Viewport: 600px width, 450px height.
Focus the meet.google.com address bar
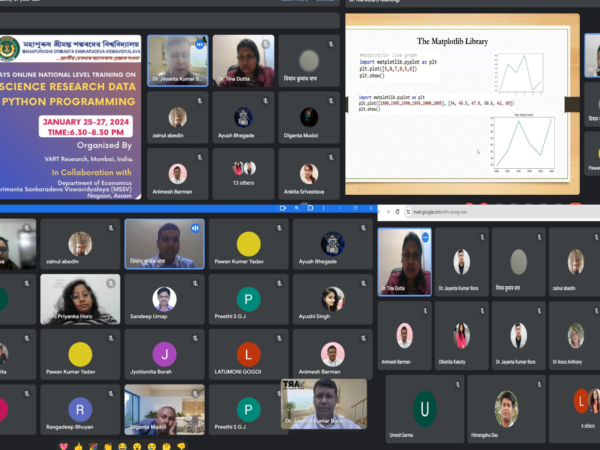click(501, 212)
